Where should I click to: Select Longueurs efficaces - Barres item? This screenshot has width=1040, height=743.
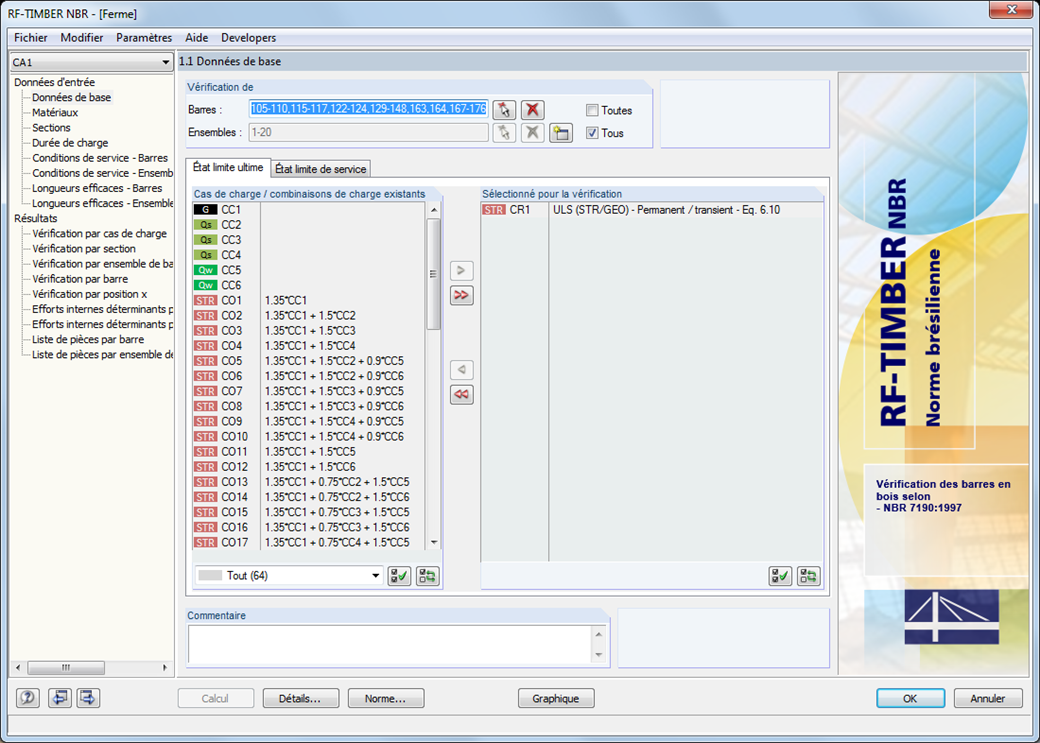97,188
